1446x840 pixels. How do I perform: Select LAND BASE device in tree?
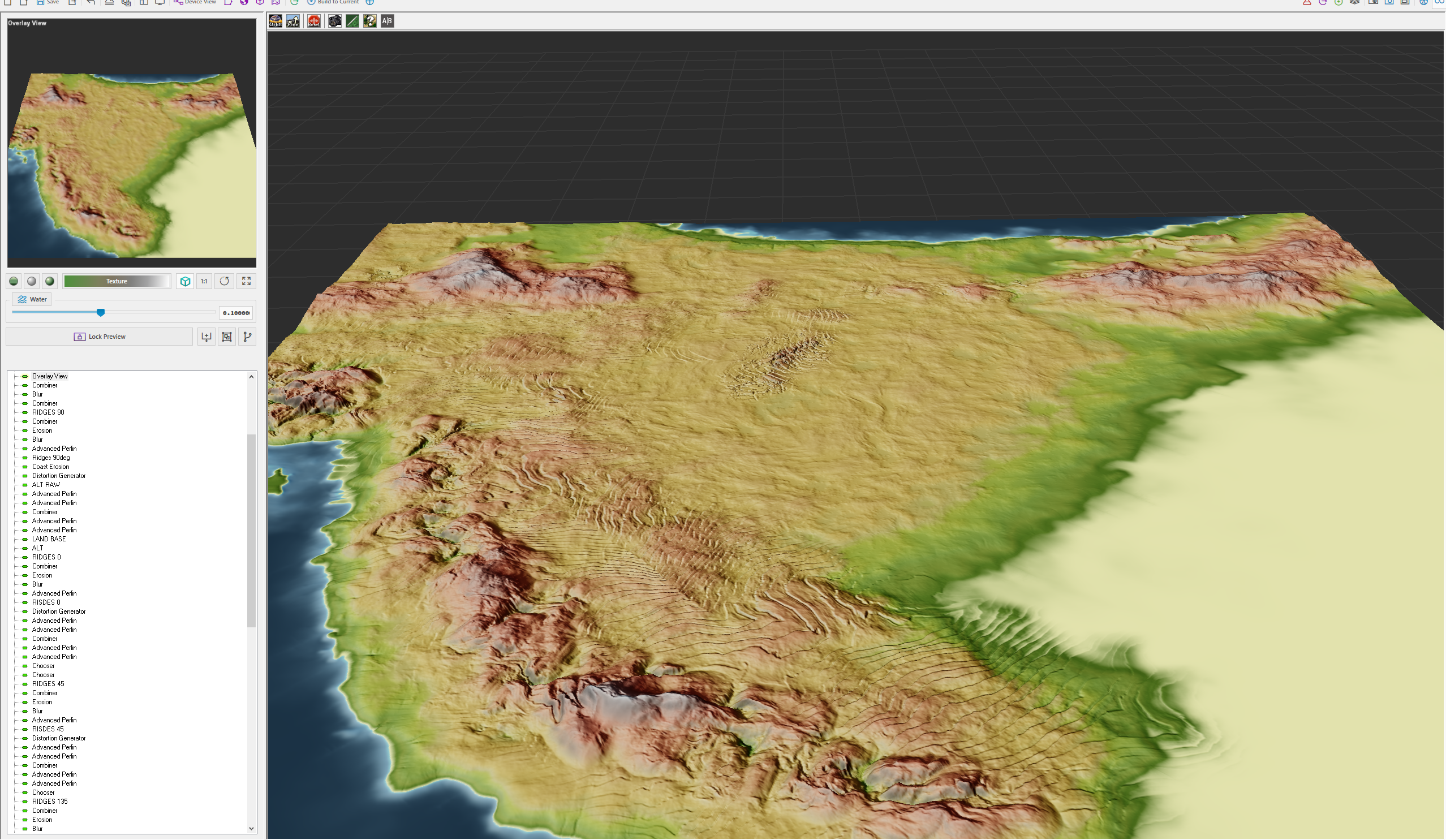[49, 539]
